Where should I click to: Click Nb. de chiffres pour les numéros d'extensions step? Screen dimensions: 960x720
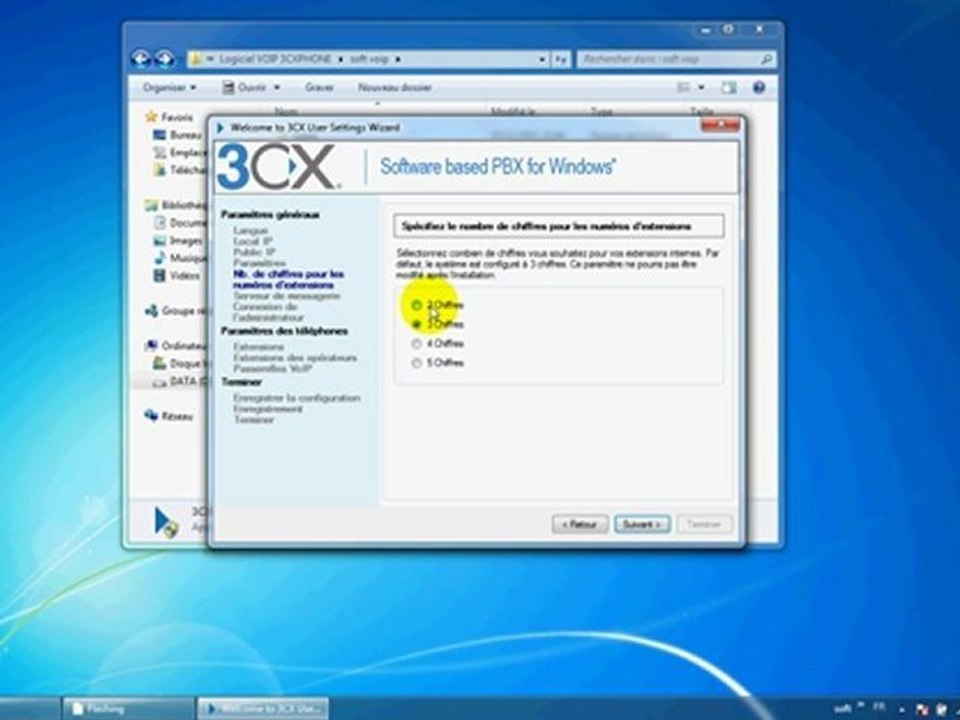(x=288, y=279)
